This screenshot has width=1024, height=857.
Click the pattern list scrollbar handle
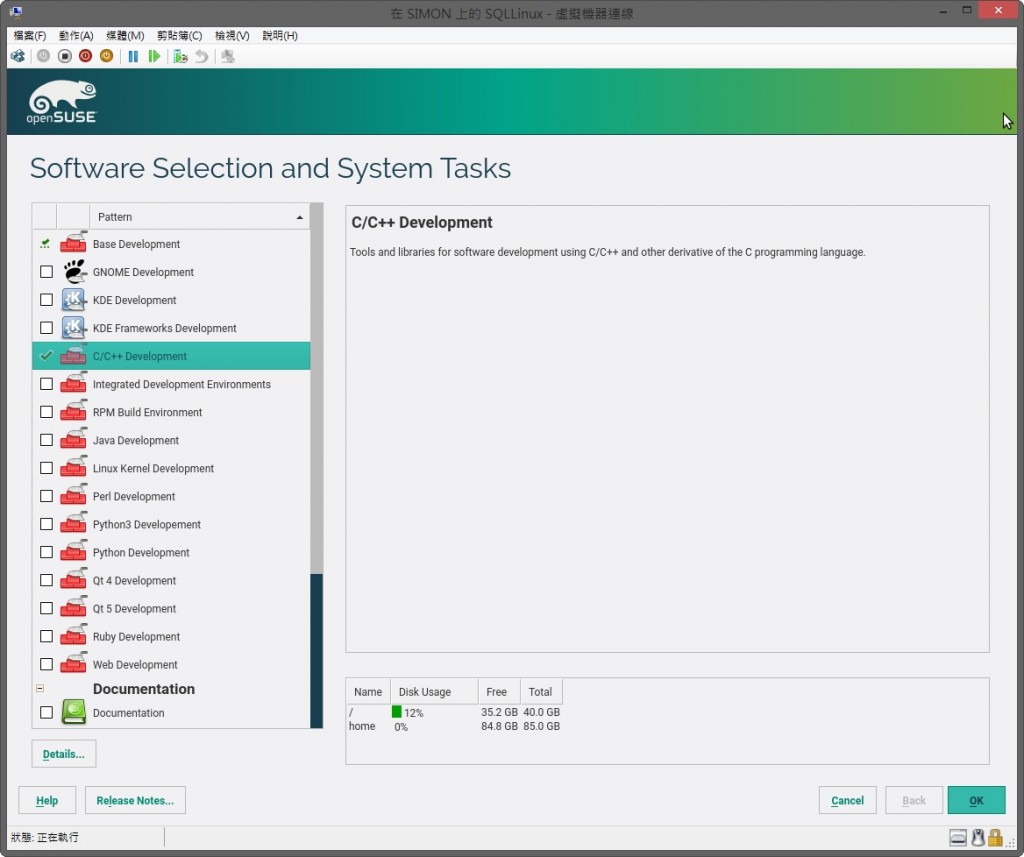(317, 651)
